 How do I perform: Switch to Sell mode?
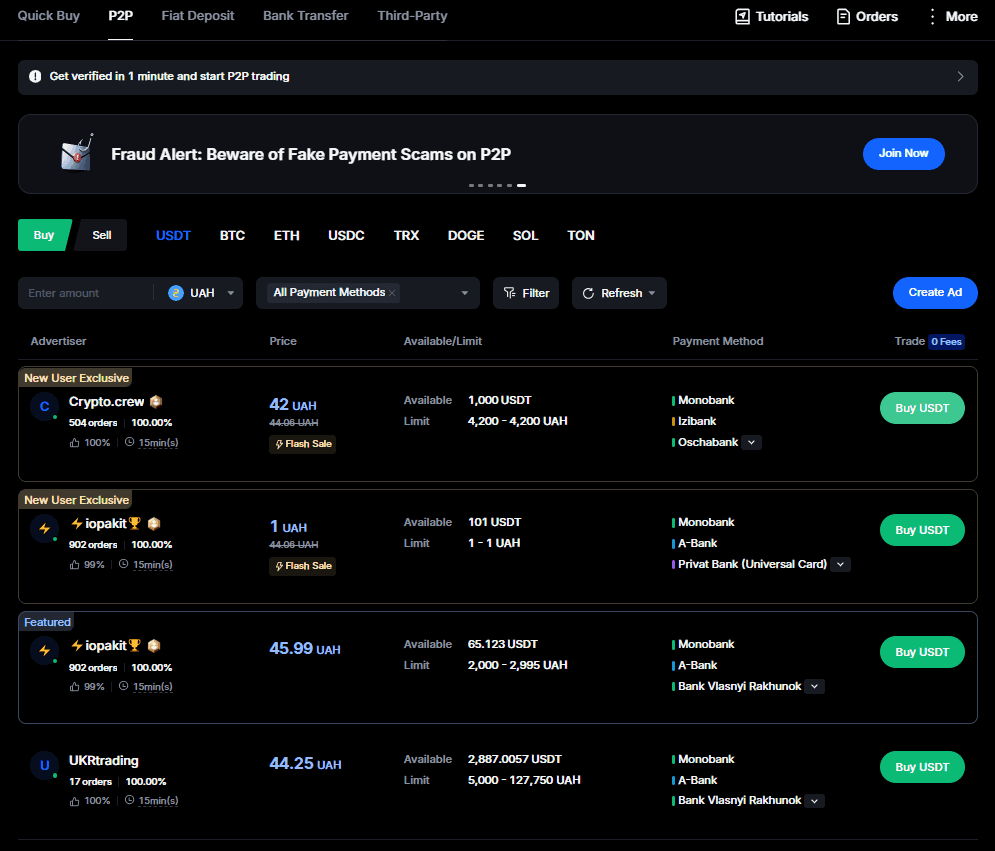102,235
